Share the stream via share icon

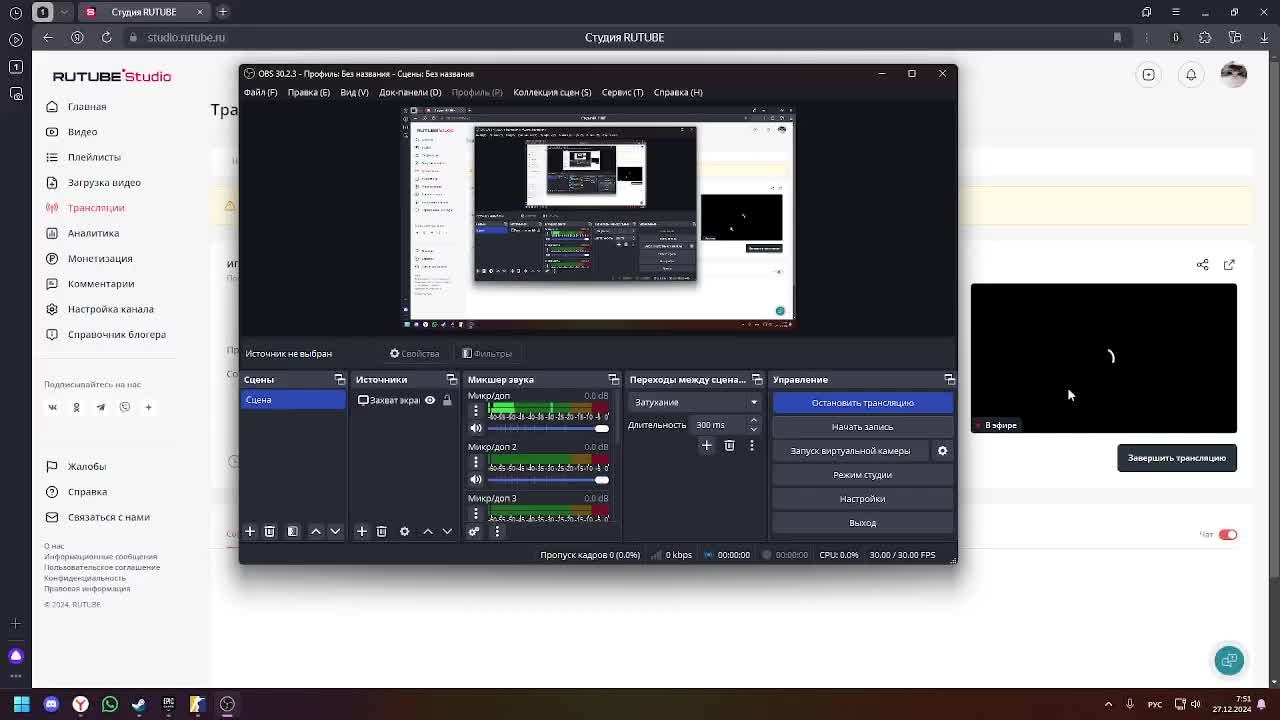[1203, 265]
